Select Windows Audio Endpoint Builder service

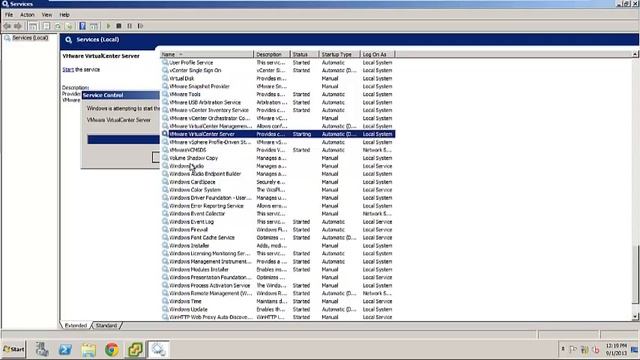coord(278,174)
